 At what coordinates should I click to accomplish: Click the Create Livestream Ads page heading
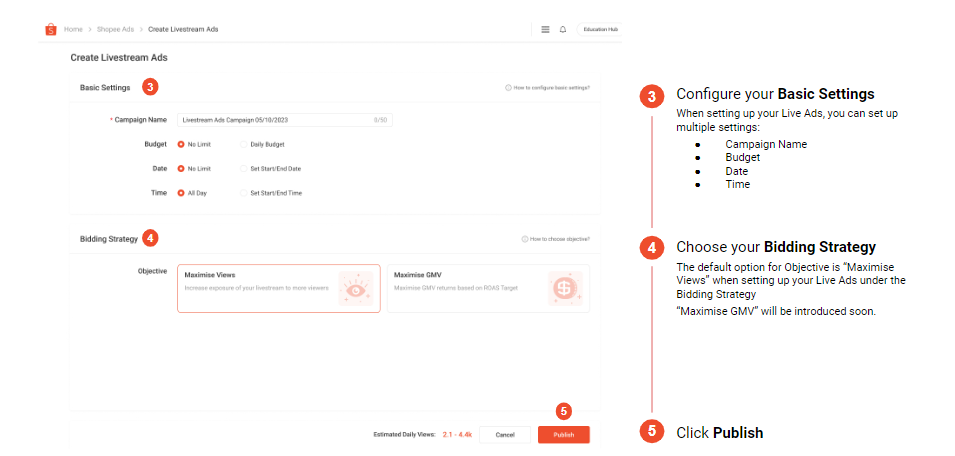coord(119,58)
